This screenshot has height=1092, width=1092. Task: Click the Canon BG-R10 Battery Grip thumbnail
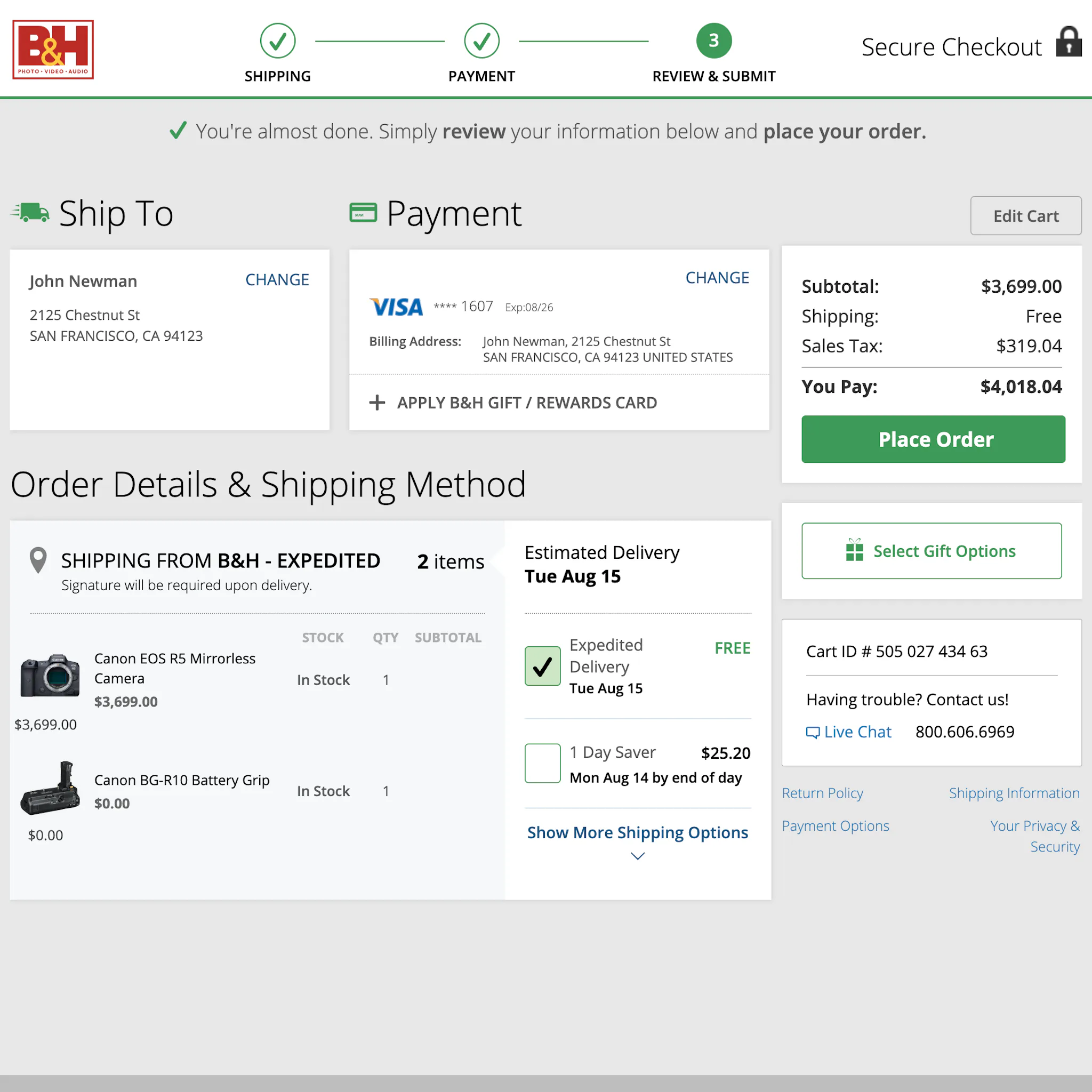50,788
